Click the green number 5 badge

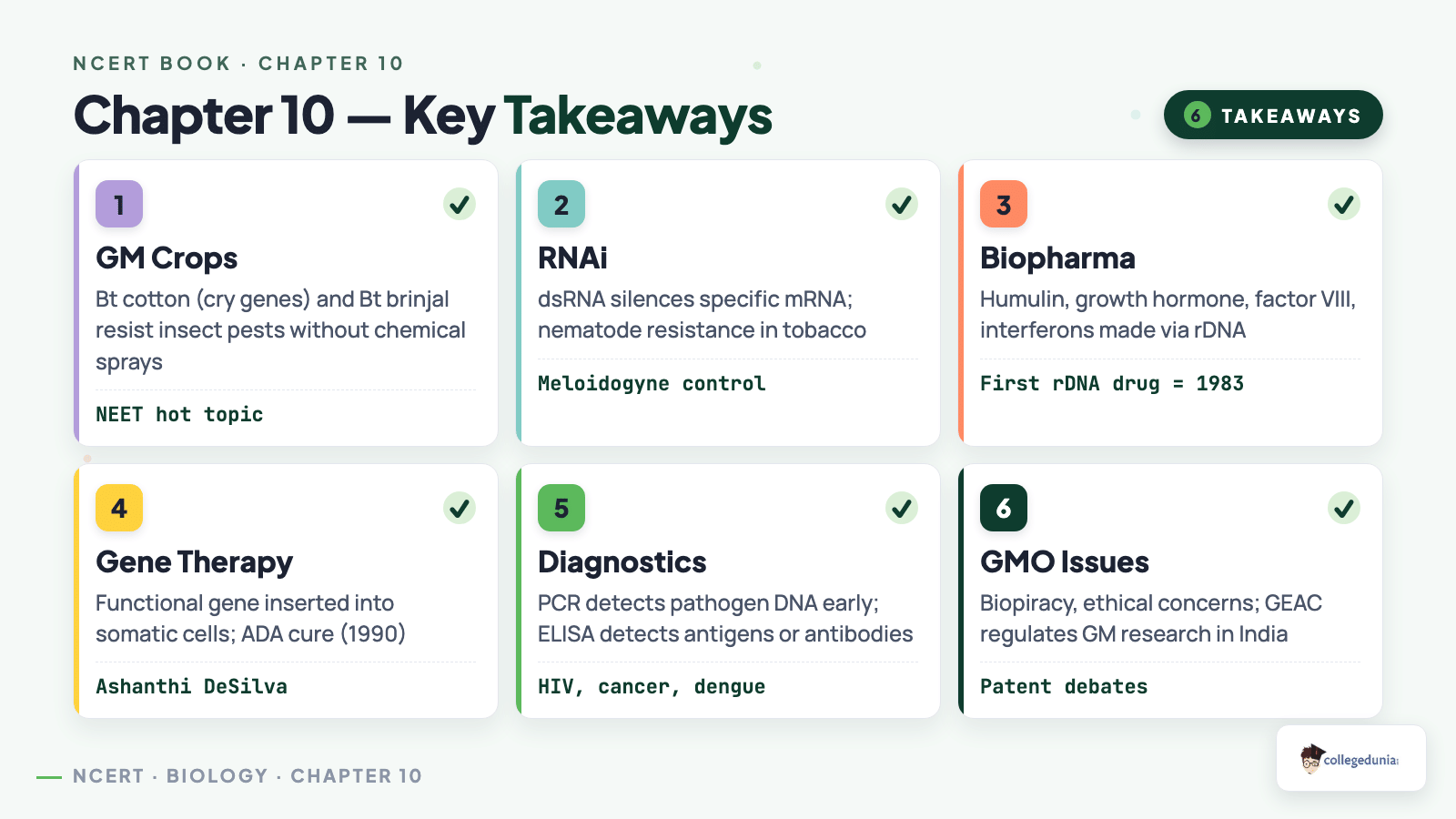pos(561,508)
